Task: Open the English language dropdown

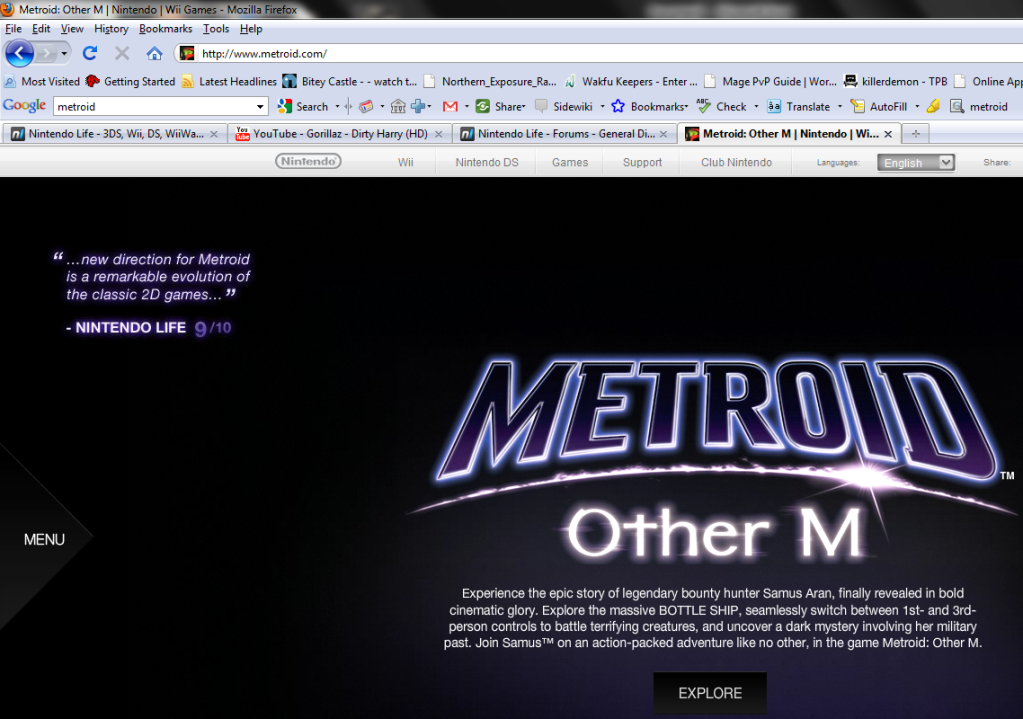Action: (x=915, y=162)
